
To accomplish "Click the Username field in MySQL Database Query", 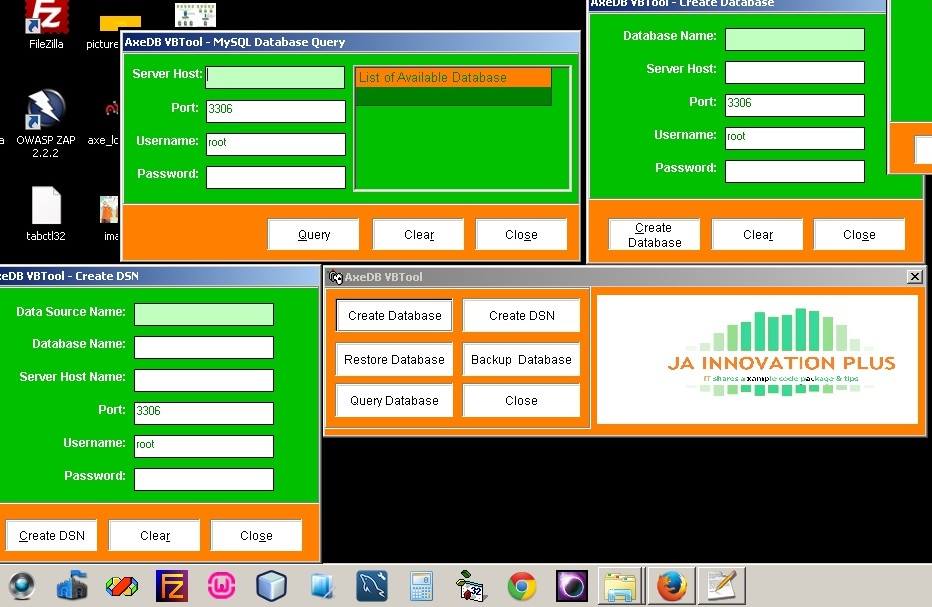I will point(275,144).
